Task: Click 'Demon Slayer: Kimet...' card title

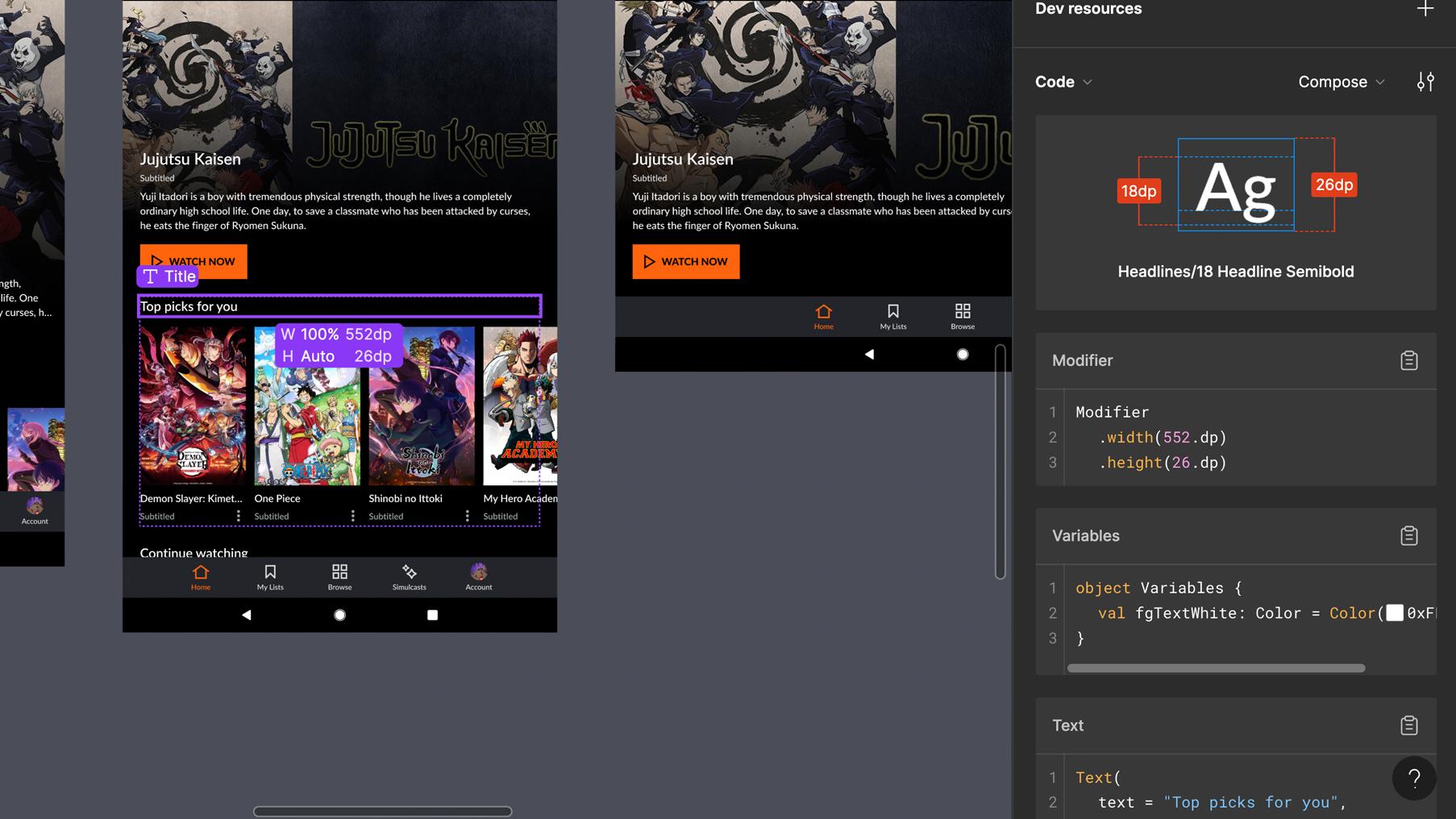Action: [x=191, y=498]
